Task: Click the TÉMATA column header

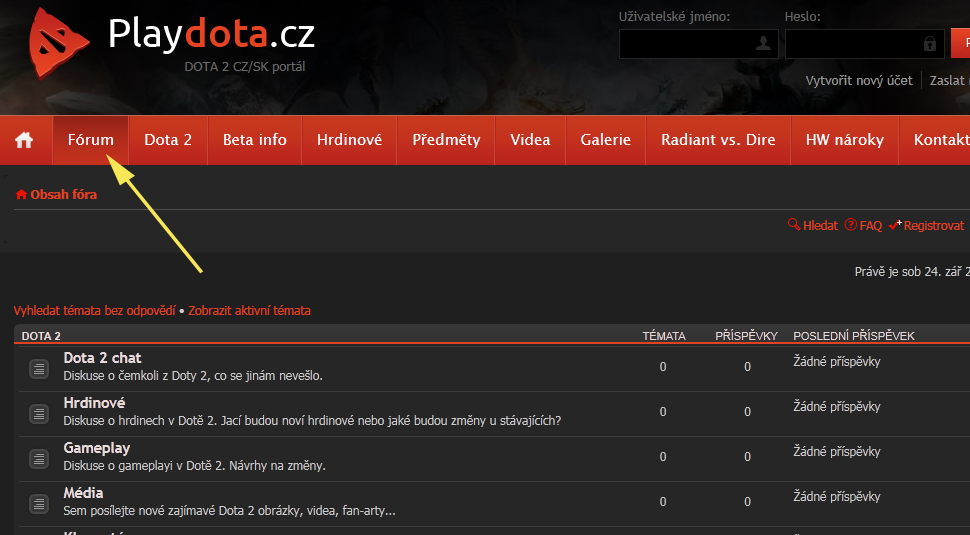Action: pyautogui.click(x=664, y=336)
